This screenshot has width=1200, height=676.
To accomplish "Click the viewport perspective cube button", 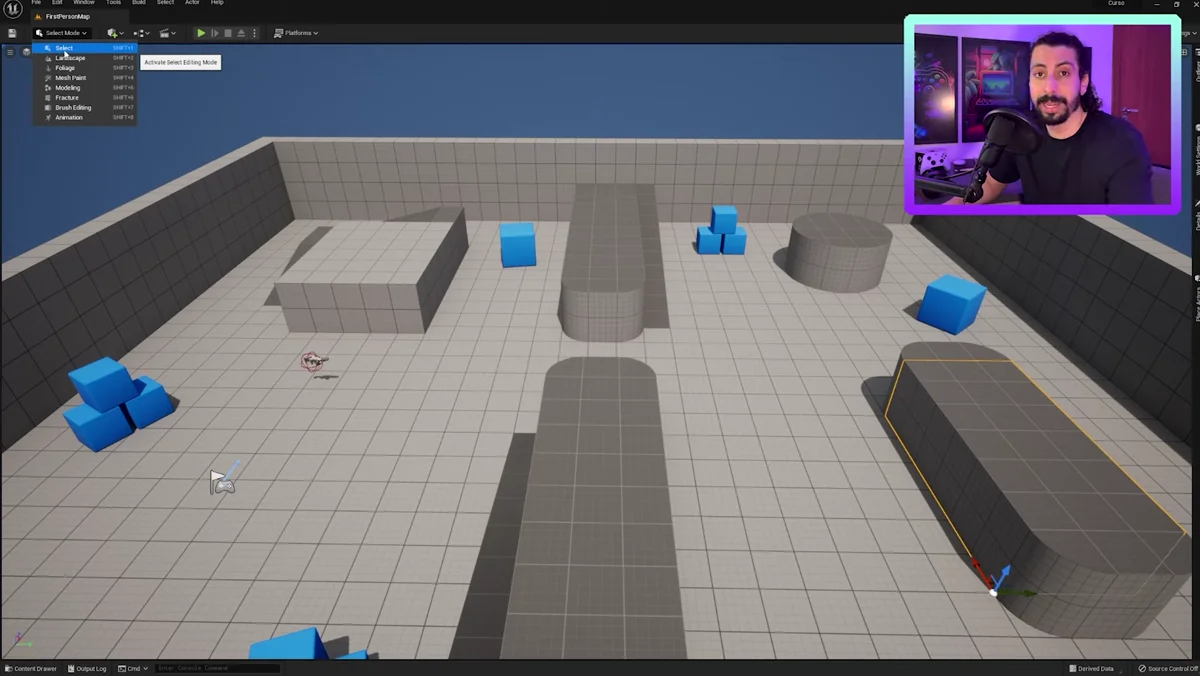I will tap(26, 51).
